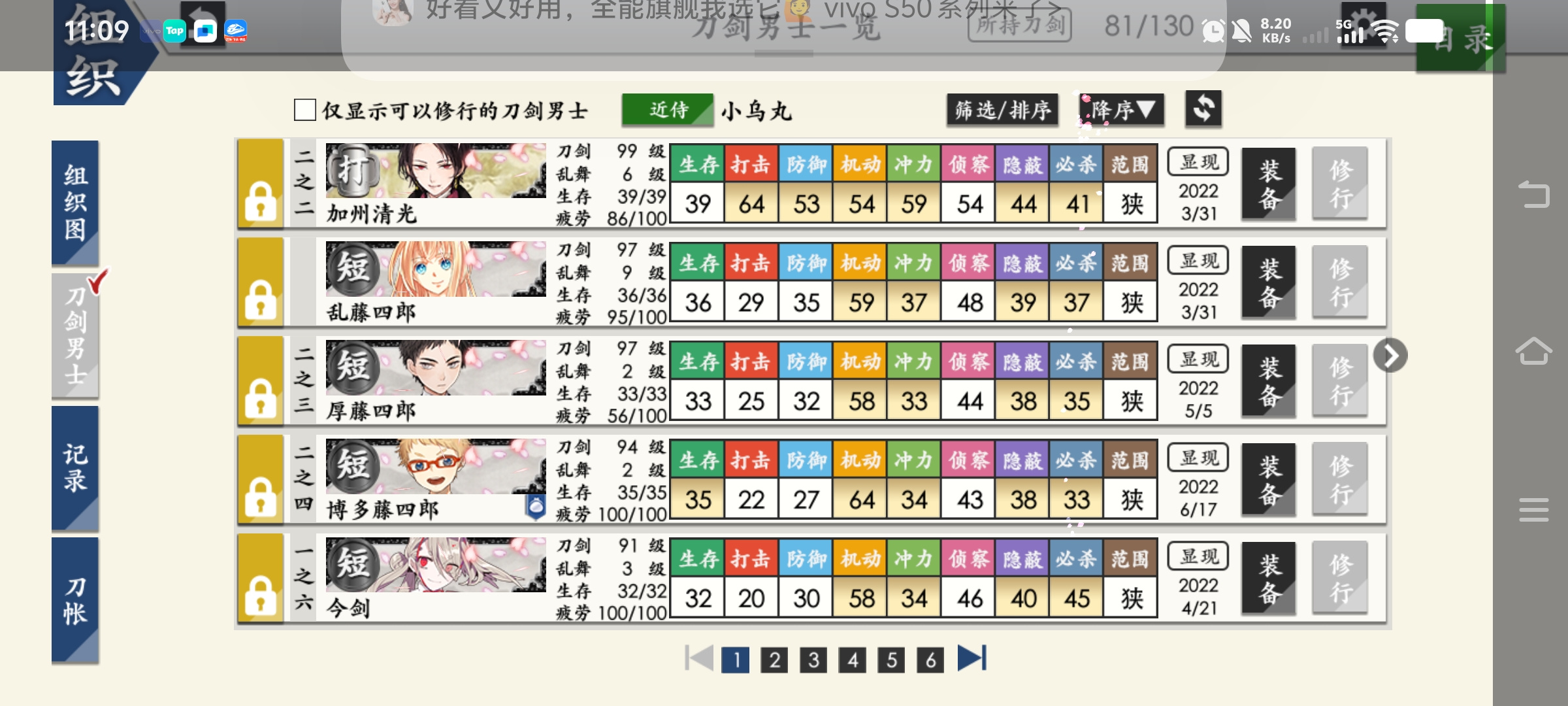Open the 筛选/排序 filter options

1002,109
